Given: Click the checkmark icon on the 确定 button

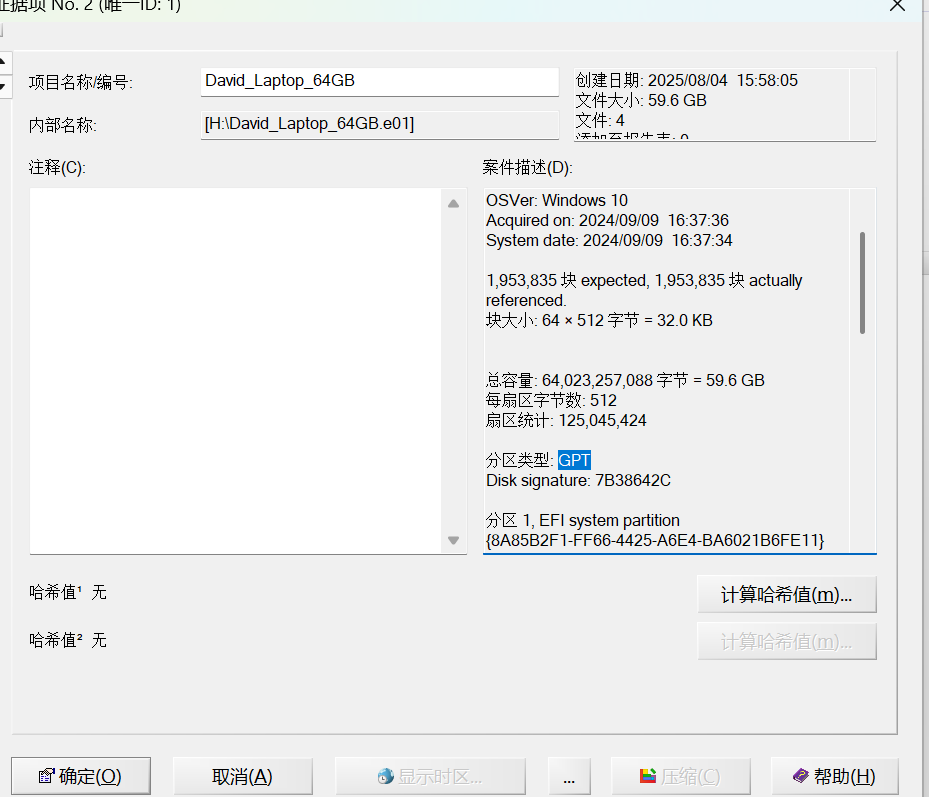Looking at the screenshot, I should pyautogui.click(x=44, y=775).
